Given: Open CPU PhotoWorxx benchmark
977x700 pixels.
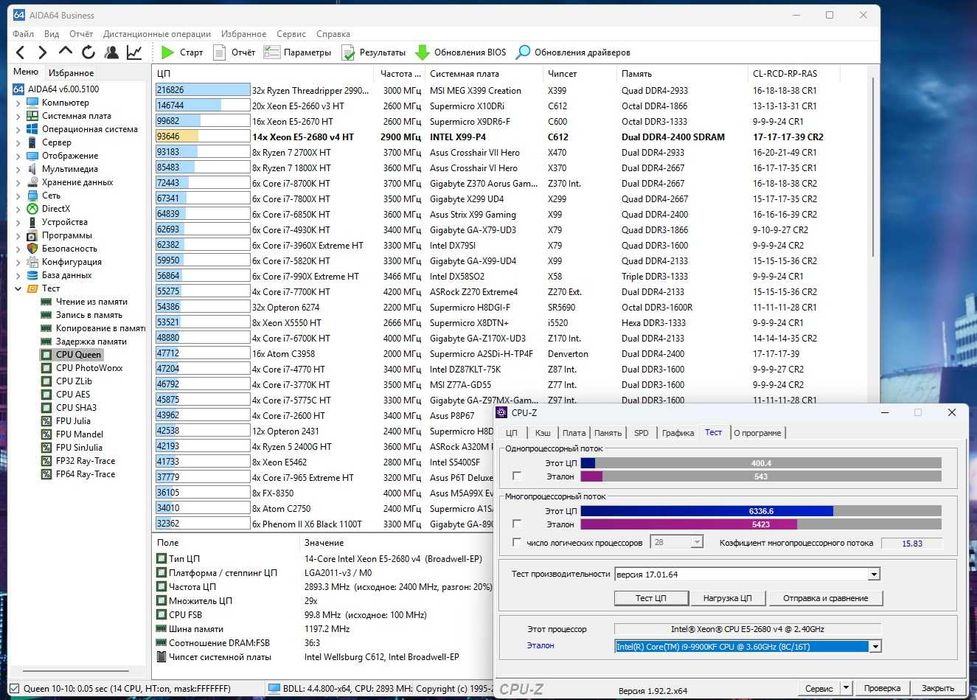Looking at the screenshot, I should (89, 368).
